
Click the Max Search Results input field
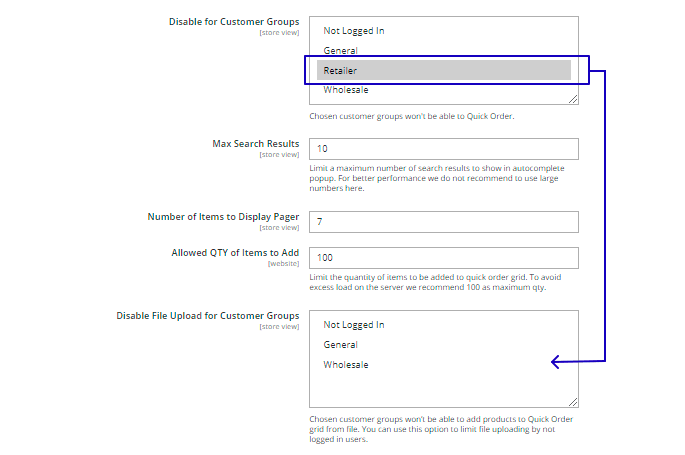[x=444, y=149]
